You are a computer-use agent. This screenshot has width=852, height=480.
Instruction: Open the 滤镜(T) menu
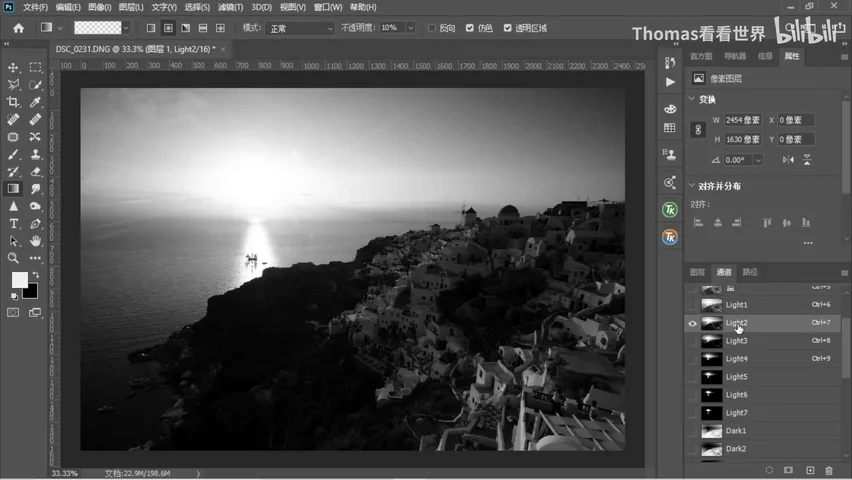[x=230, y=7]
